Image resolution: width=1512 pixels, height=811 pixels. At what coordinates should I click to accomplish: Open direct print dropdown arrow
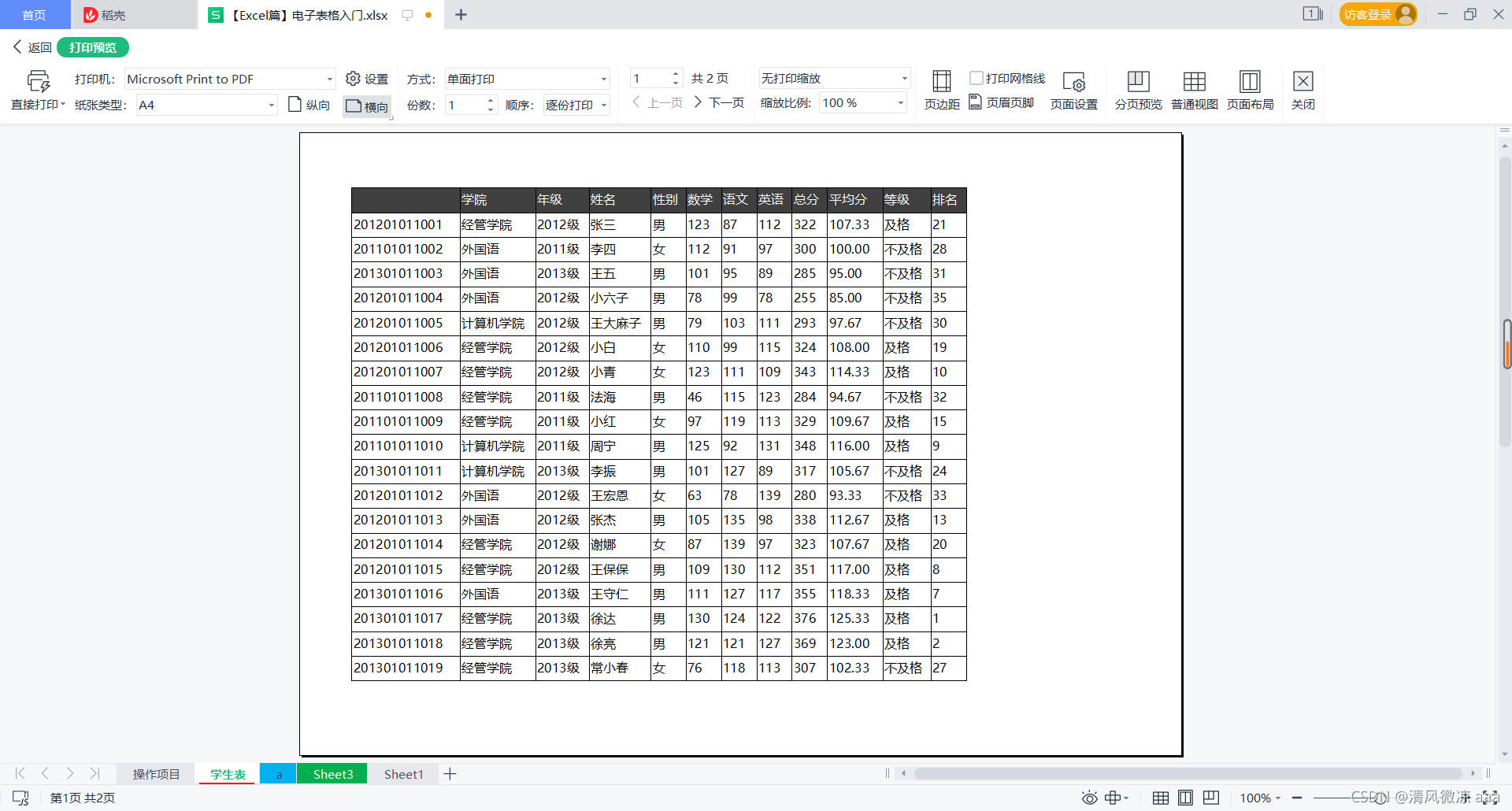pyautogui.click(x=63, y=104)
